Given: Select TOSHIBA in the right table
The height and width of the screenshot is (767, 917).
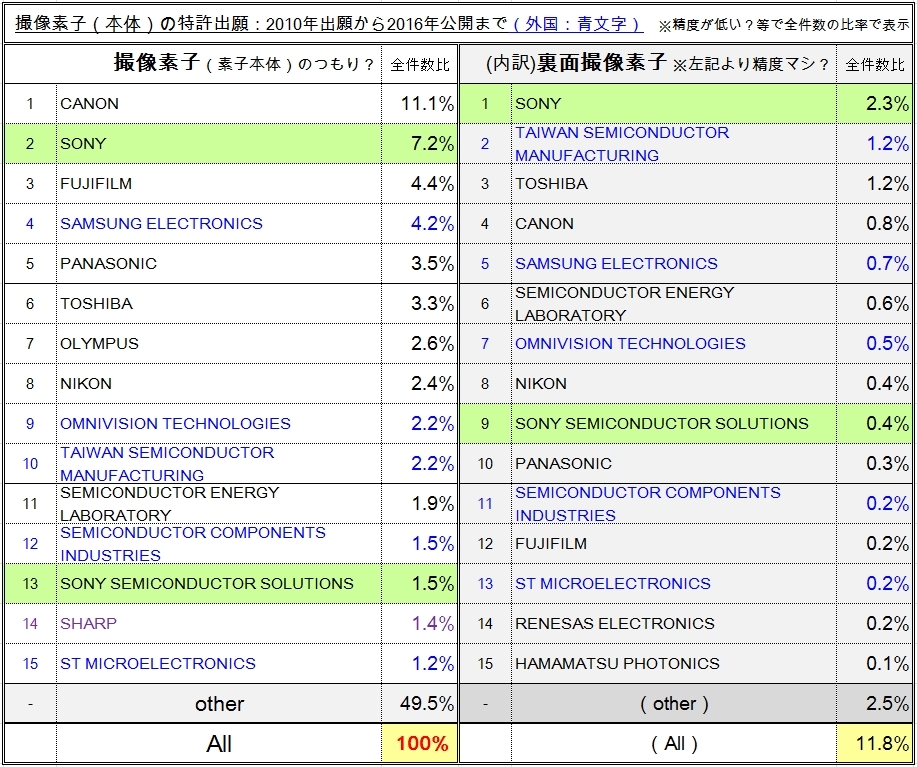Looking at the screenshot, I should click(551, 184).
